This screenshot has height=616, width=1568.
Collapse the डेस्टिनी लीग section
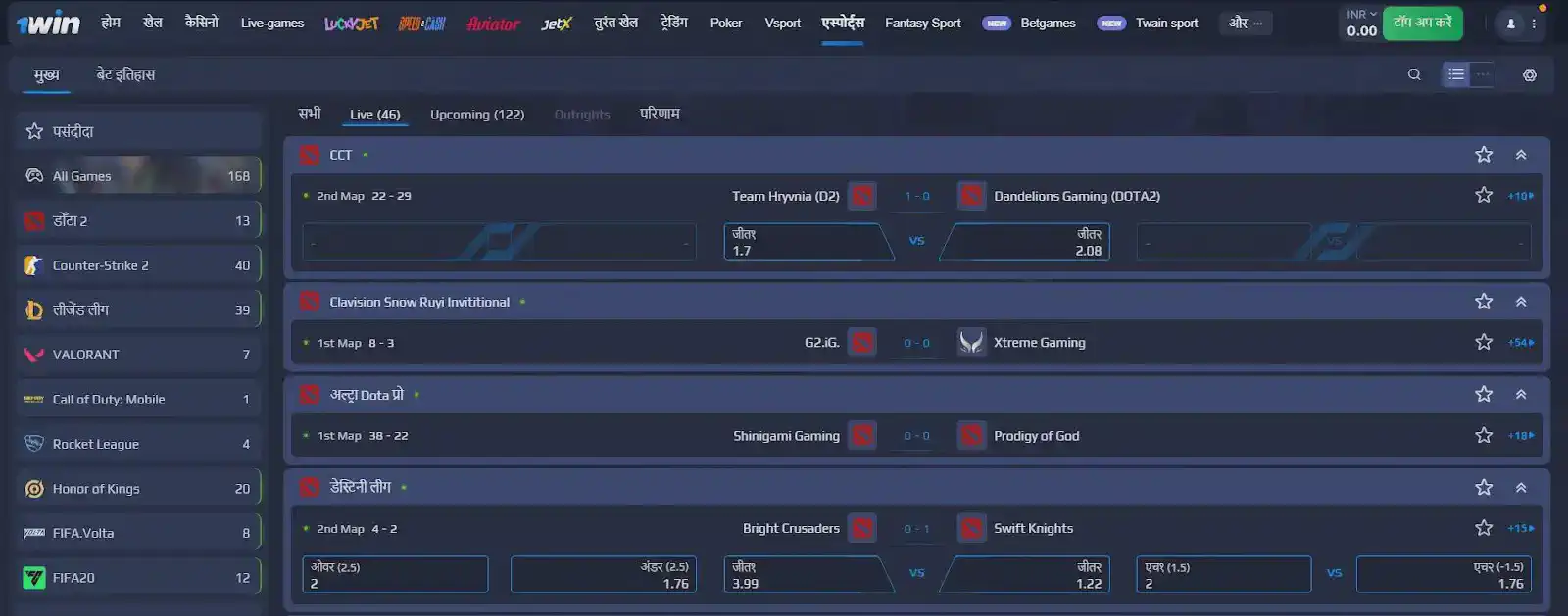click(x=1521, y=487)
